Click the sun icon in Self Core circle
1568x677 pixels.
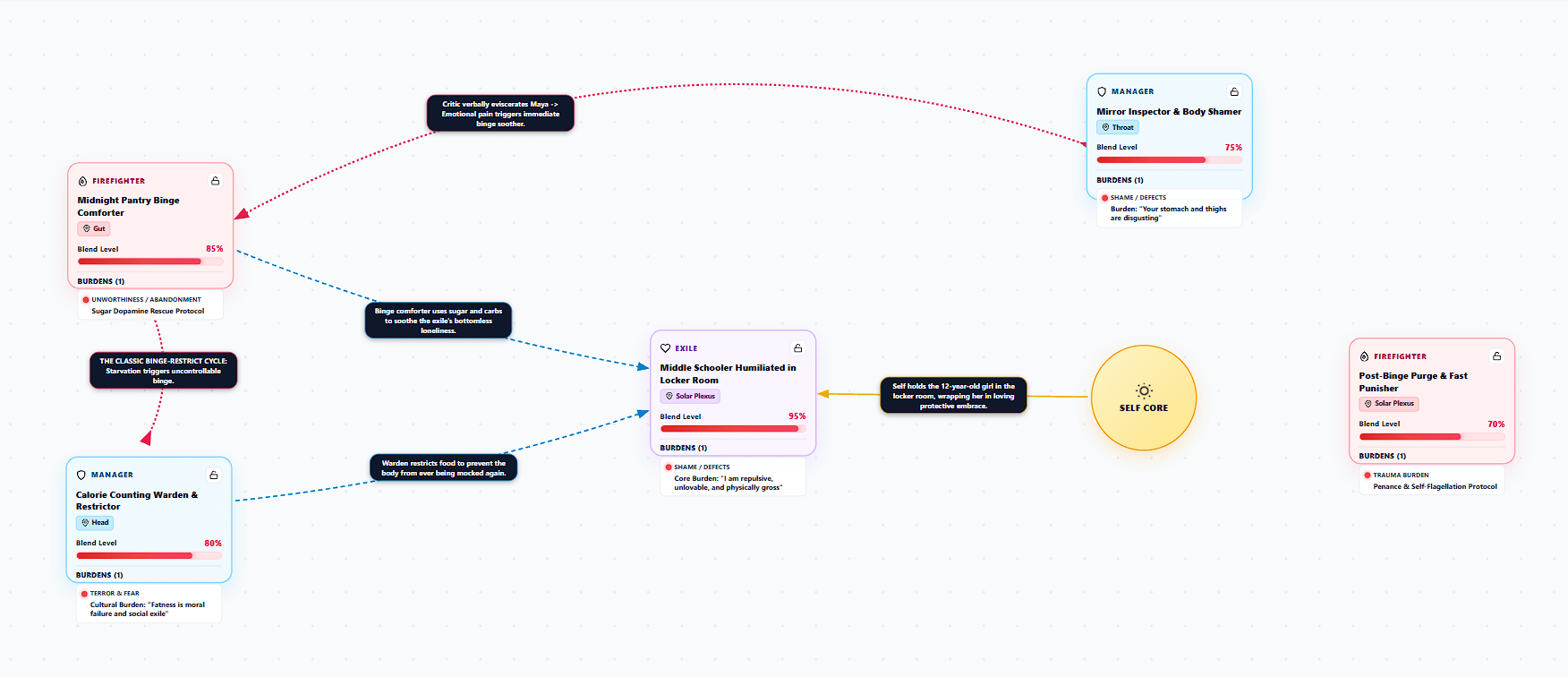pyautogui.click(x=1144, y=390)
